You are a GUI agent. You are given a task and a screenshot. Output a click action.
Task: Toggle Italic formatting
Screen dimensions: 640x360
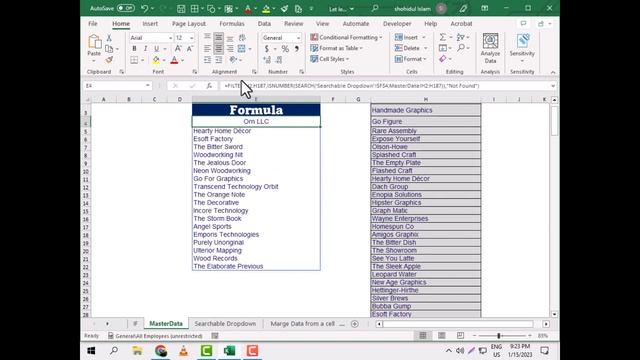coord(145,49)
